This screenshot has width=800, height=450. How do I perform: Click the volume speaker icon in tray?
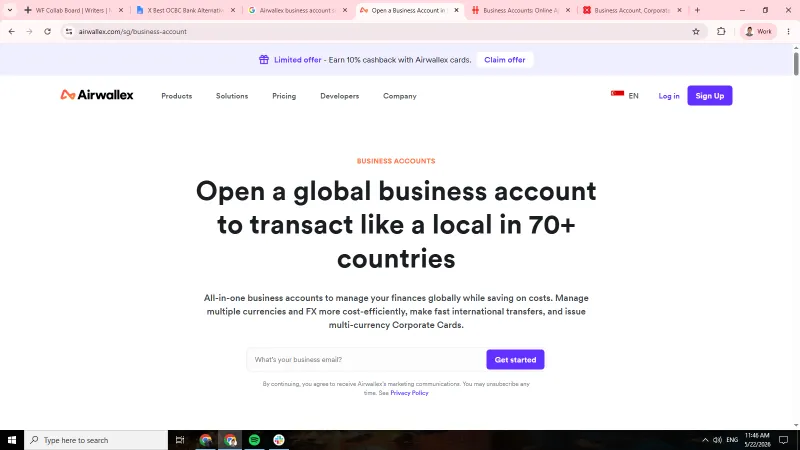point(717,440)
